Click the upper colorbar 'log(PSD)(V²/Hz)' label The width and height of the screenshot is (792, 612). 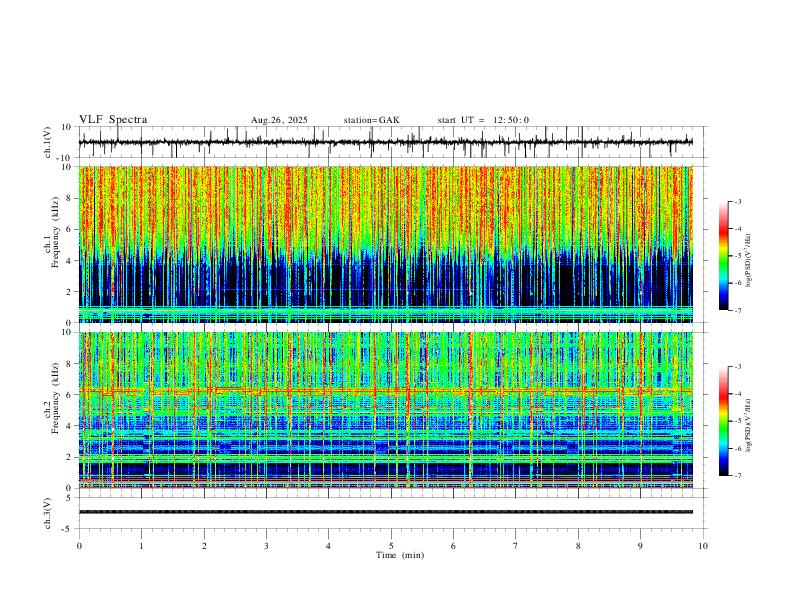click(x=749, y=260)
